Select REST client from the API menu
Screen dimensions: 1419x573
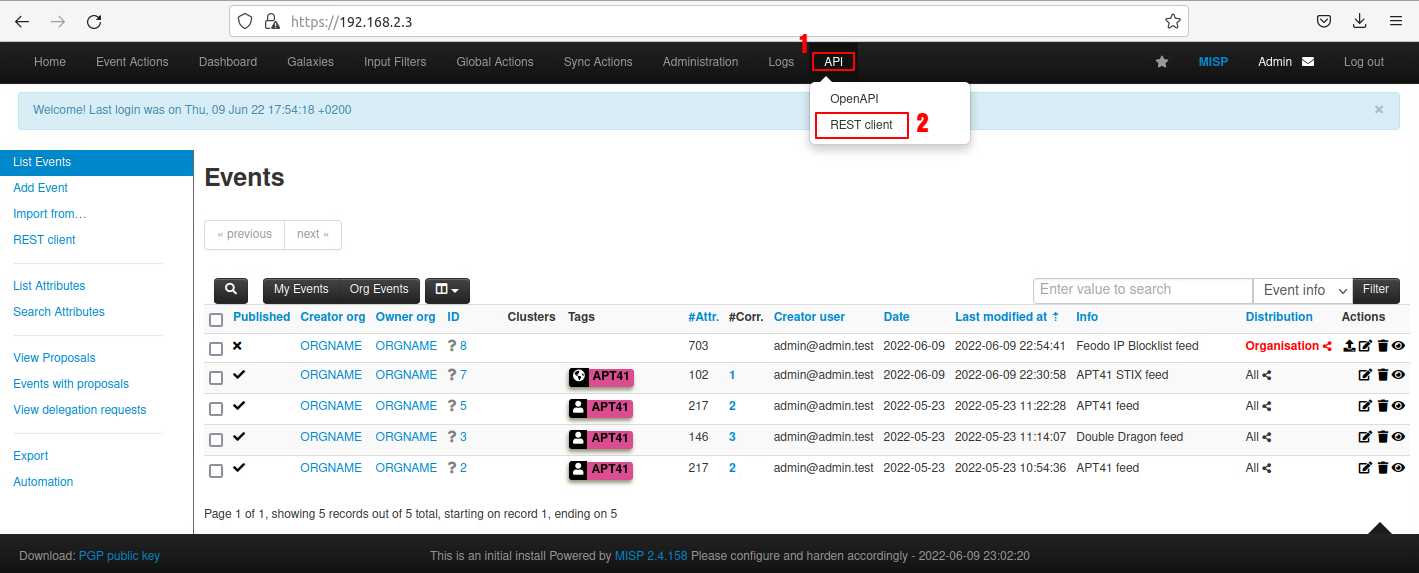coord(861,125)
